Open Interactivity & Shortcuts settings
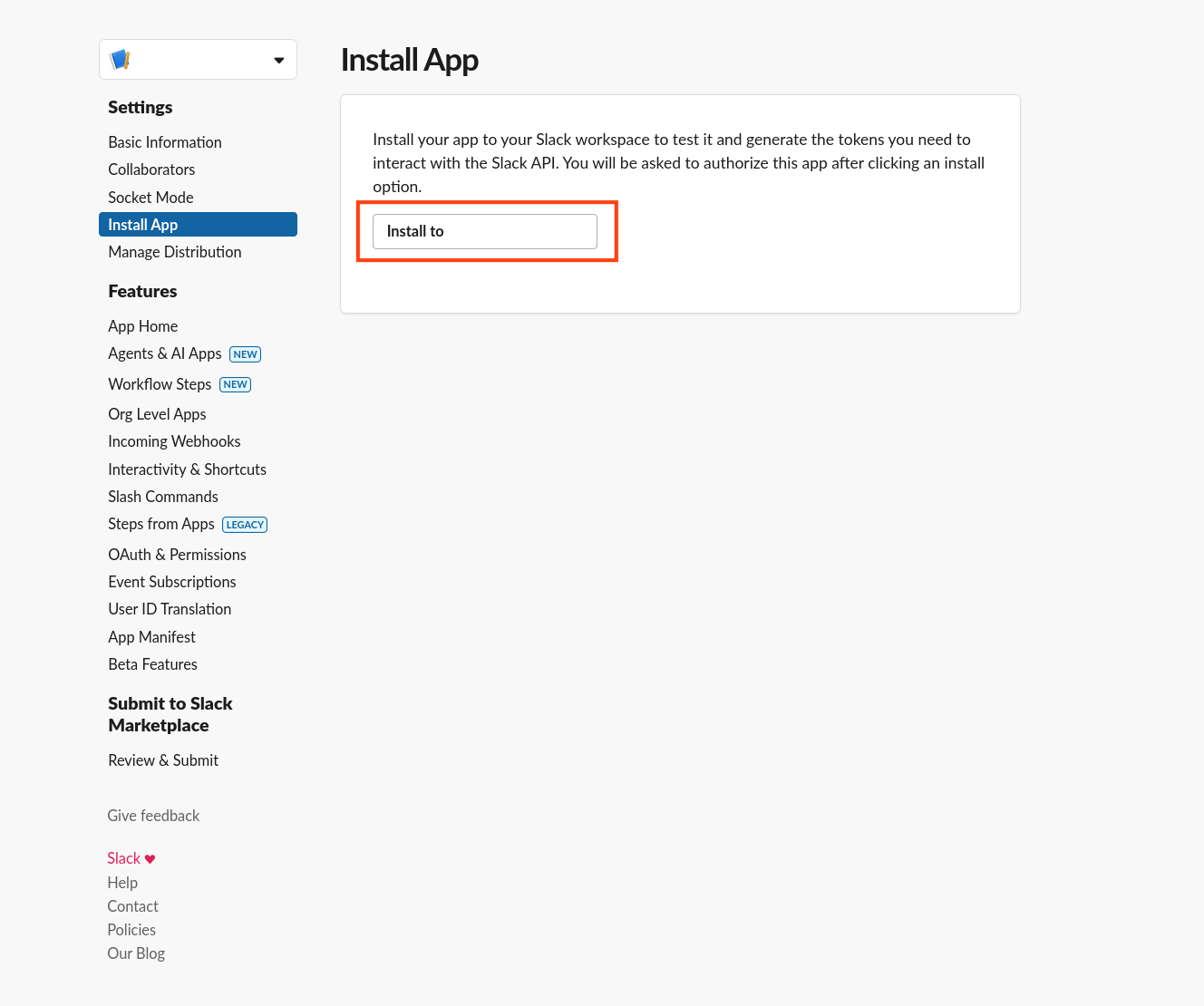 [187, 469]
